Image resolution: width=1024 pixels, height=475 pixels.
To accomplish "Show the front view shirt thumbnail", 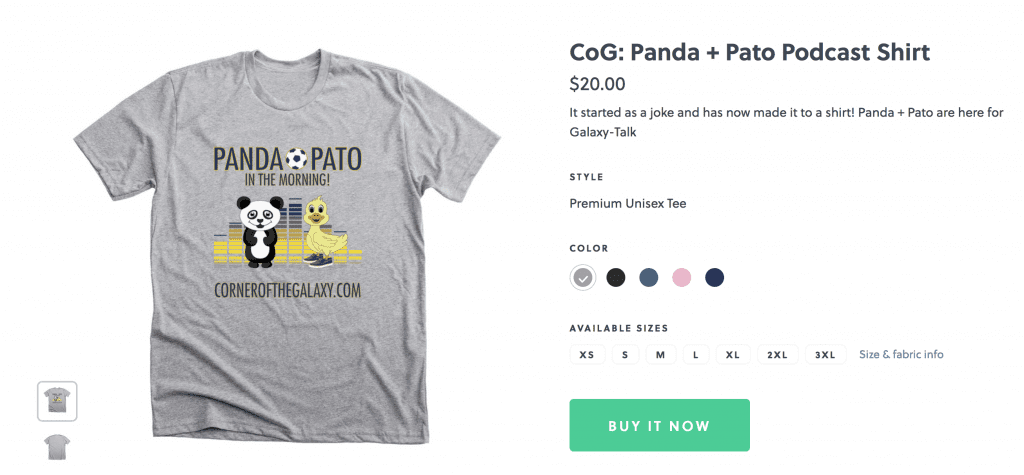I will click(x=57, y=401).
